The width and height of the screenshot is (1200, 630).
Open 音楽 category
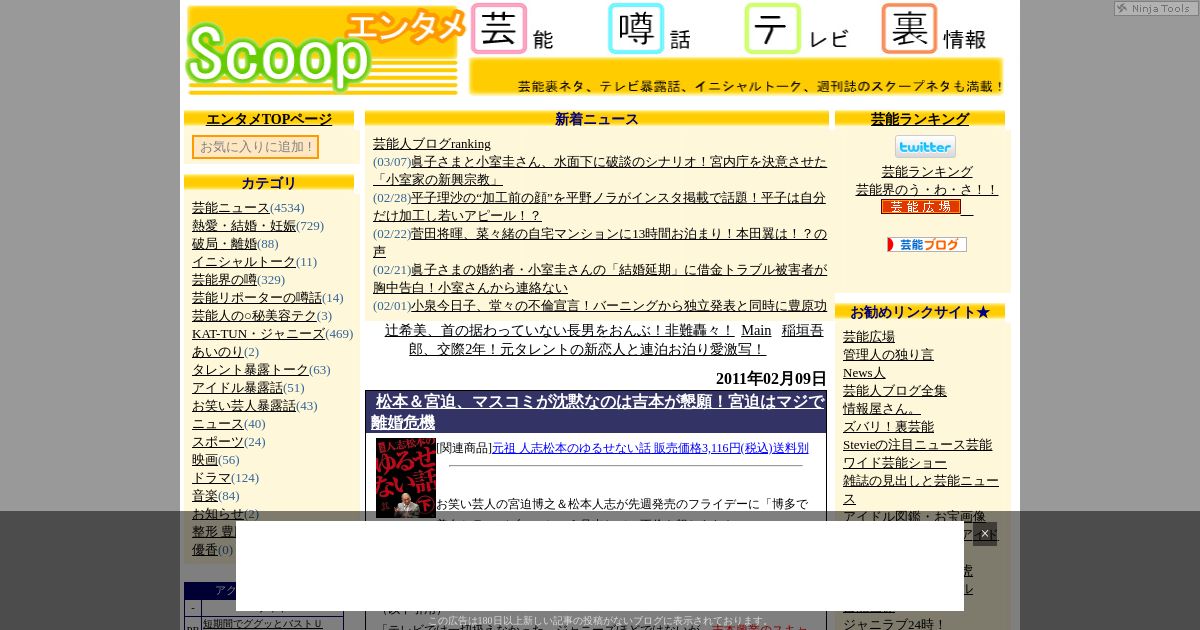coord(205,496)
